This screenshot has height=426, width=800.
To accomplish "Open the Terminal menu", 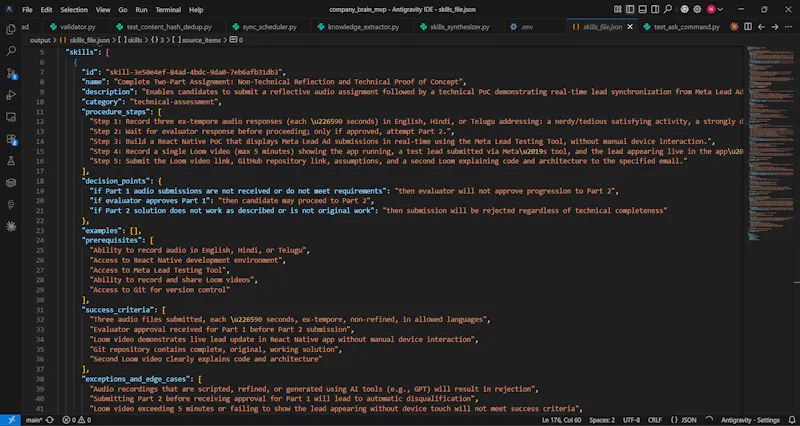I will coord(168,10).
